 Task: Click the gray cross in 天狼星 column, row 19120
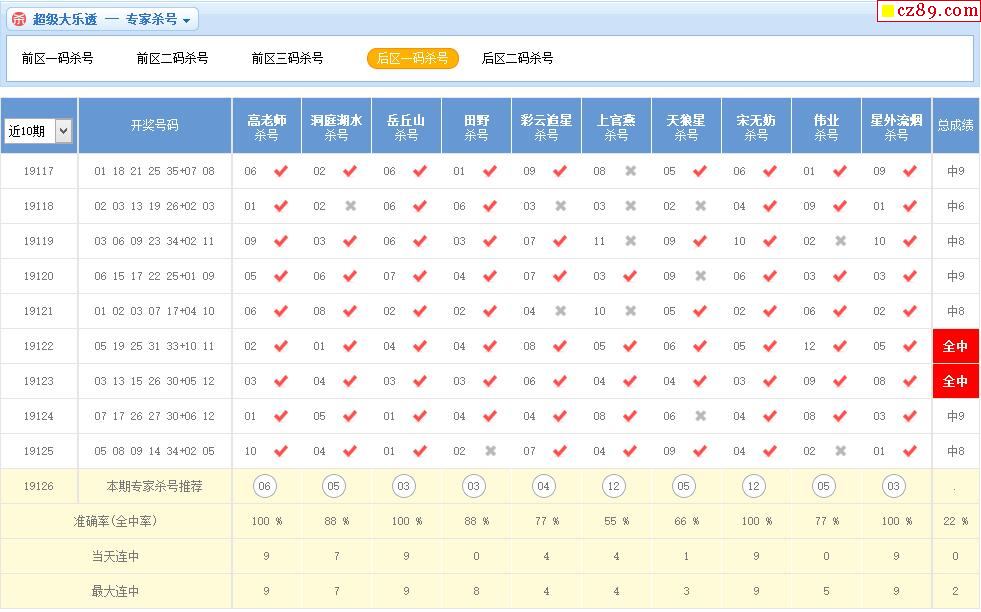(x=701, y=276)
